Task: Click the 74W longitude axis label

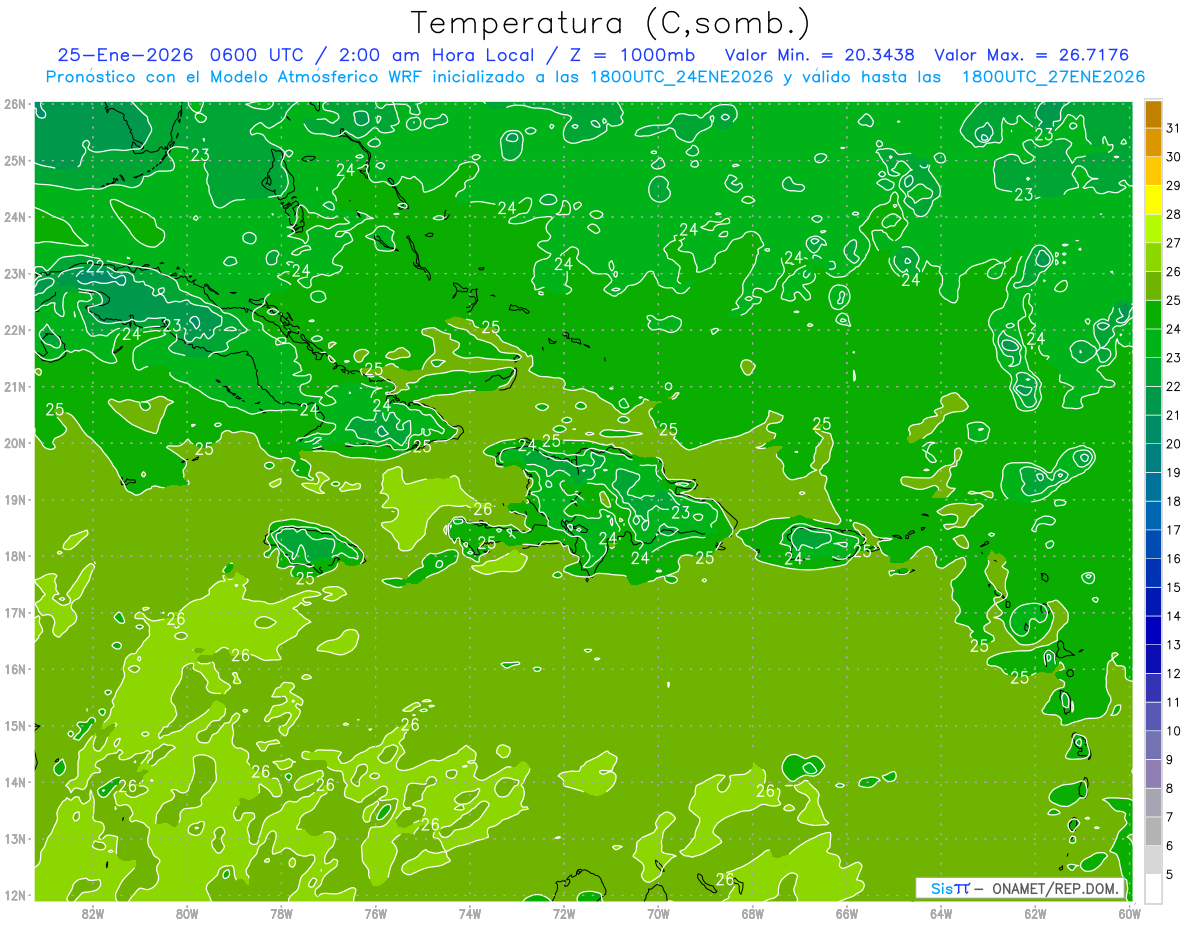Action: pyautogui.click(x=470, y=913)
